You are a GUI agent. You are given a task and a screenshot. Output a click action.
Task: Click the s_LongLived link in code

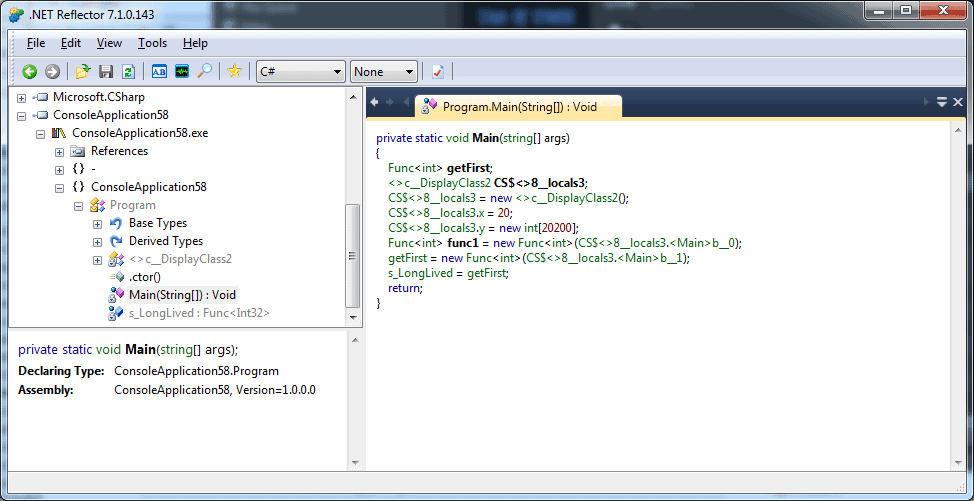[419, 273]
